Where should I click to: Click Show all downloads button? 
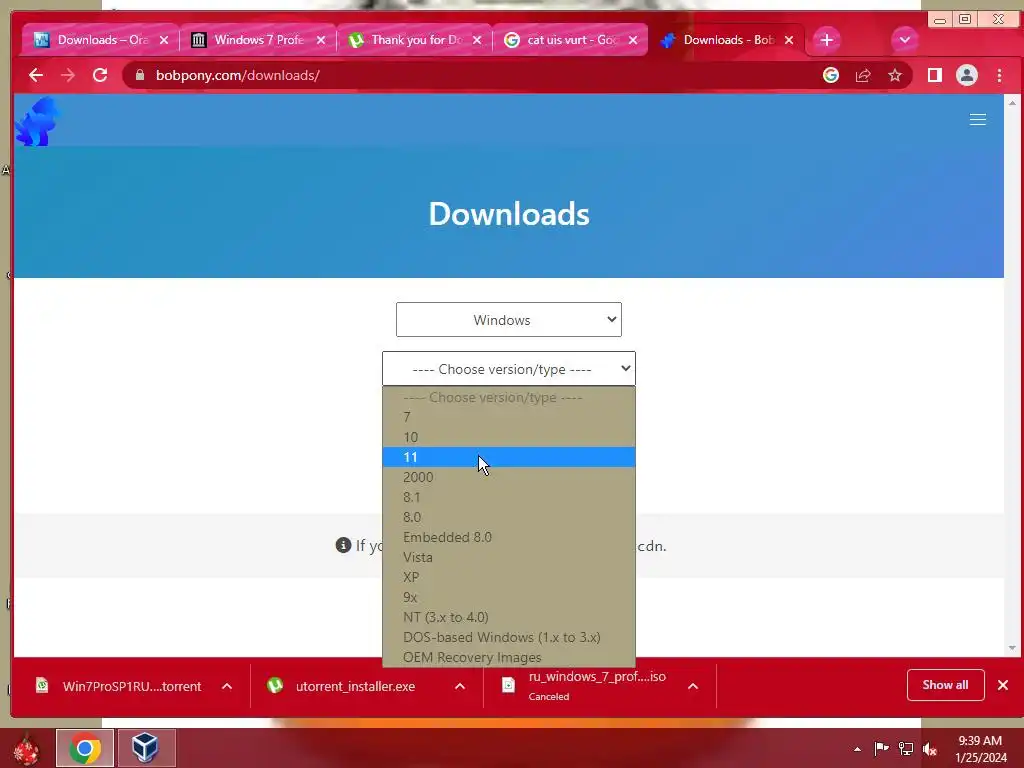pos(945,684)
